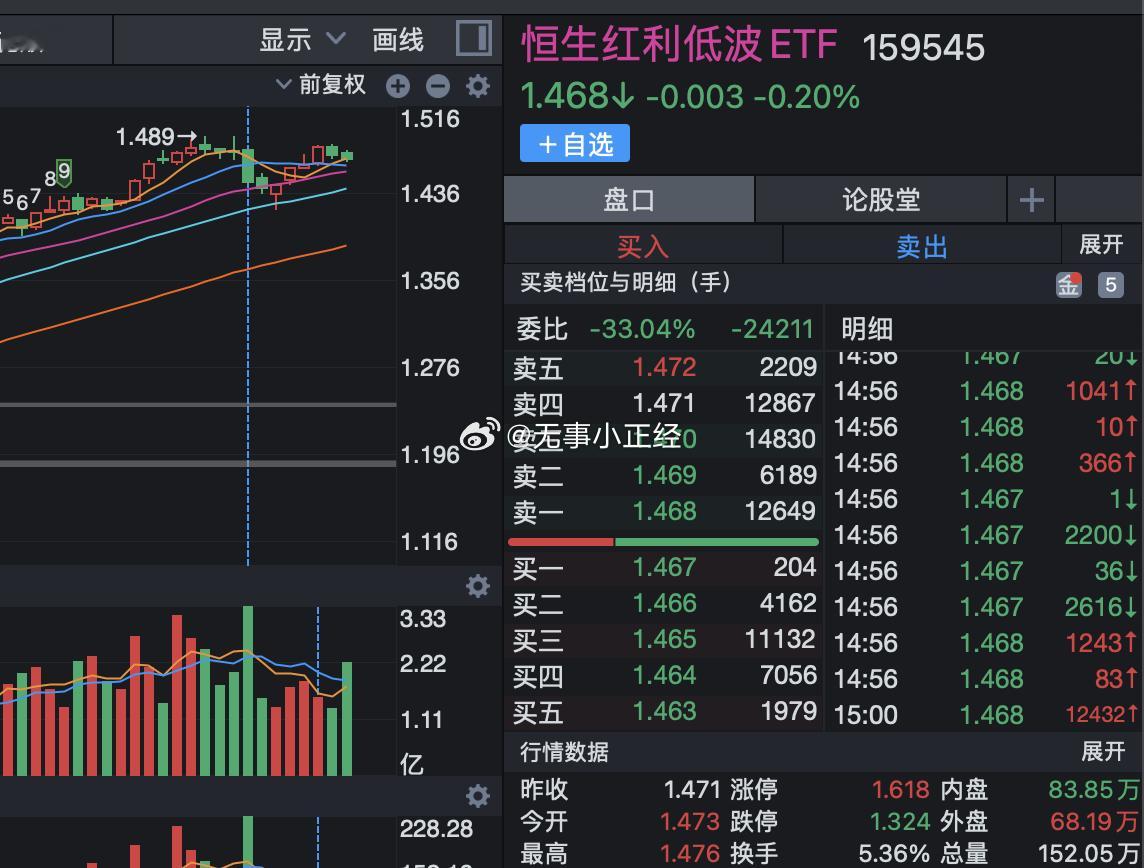
Task: Click the 跌停 value 1.324
Action: coord(899,821)
